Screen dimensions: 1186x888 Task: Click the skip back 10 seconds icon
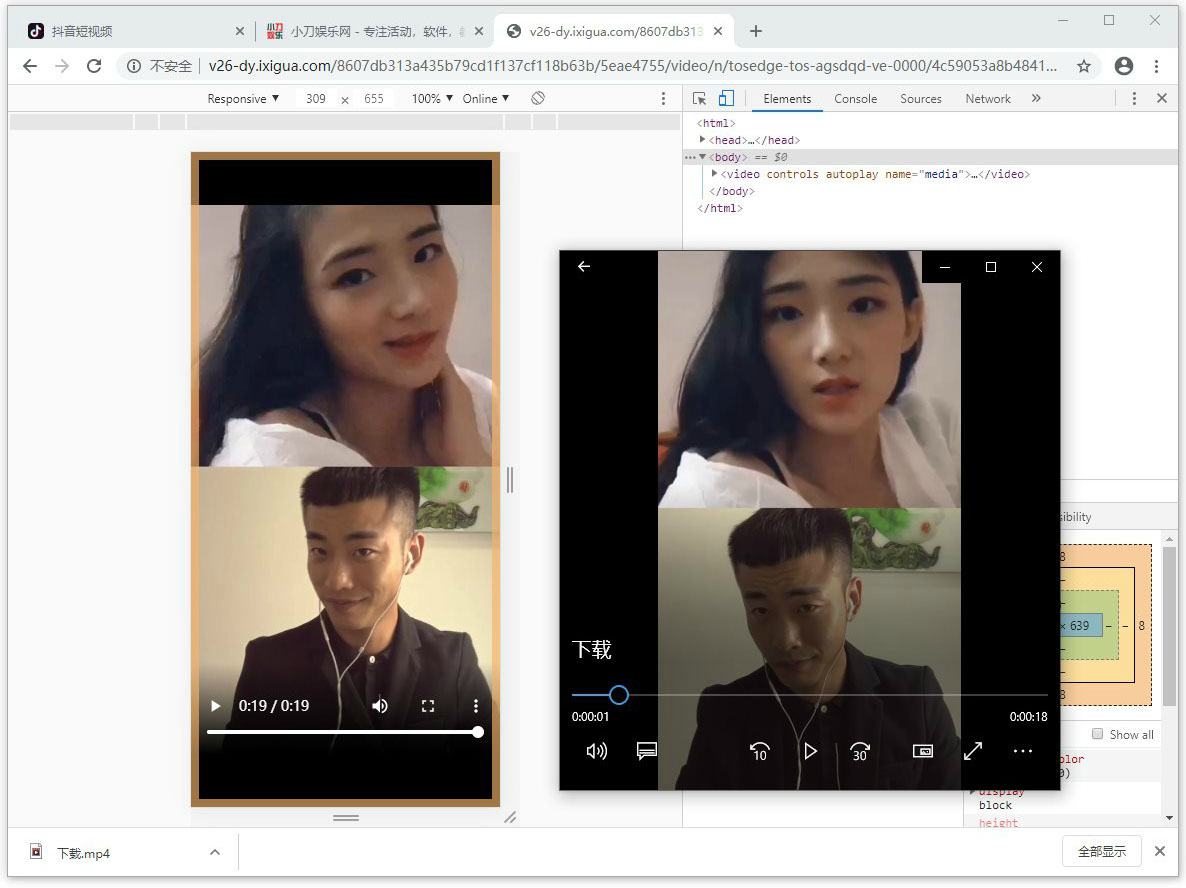coord(759,751)
